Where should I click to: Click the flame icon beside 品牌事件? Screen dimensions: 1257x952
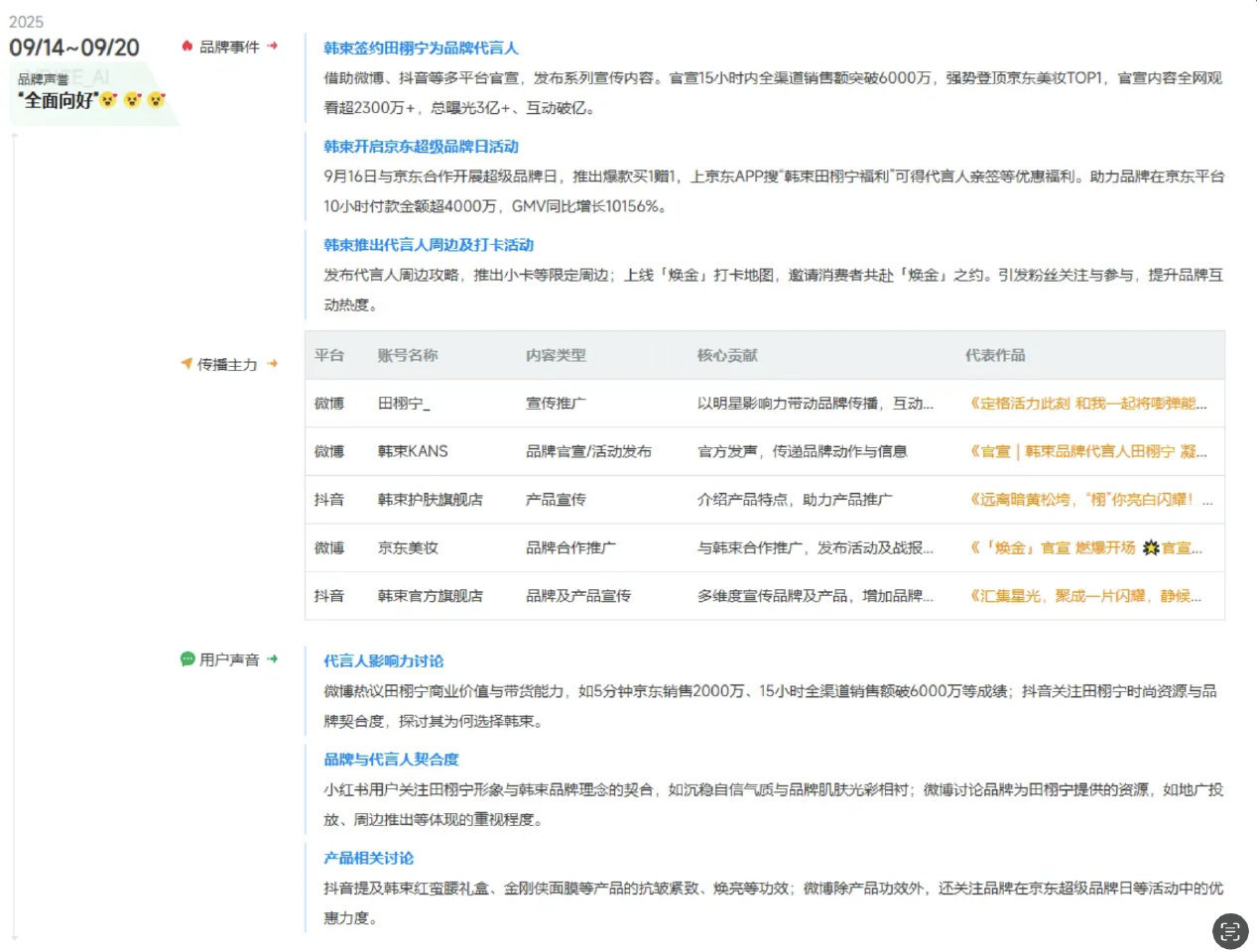[x=187, y=47]
